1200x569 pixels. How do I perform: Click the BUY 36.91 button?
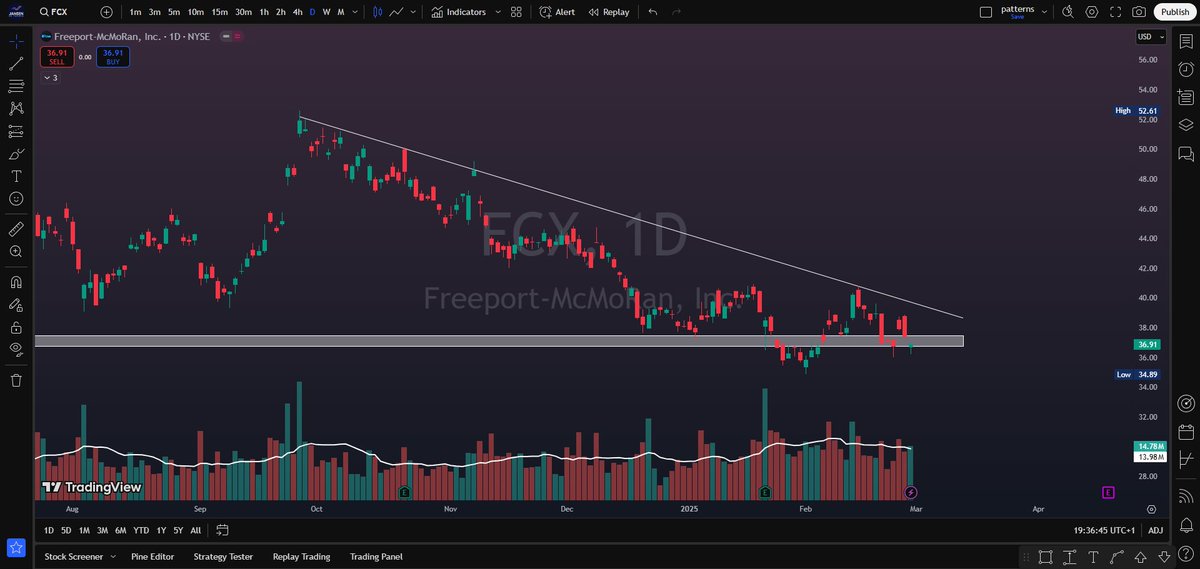(112, 57)
